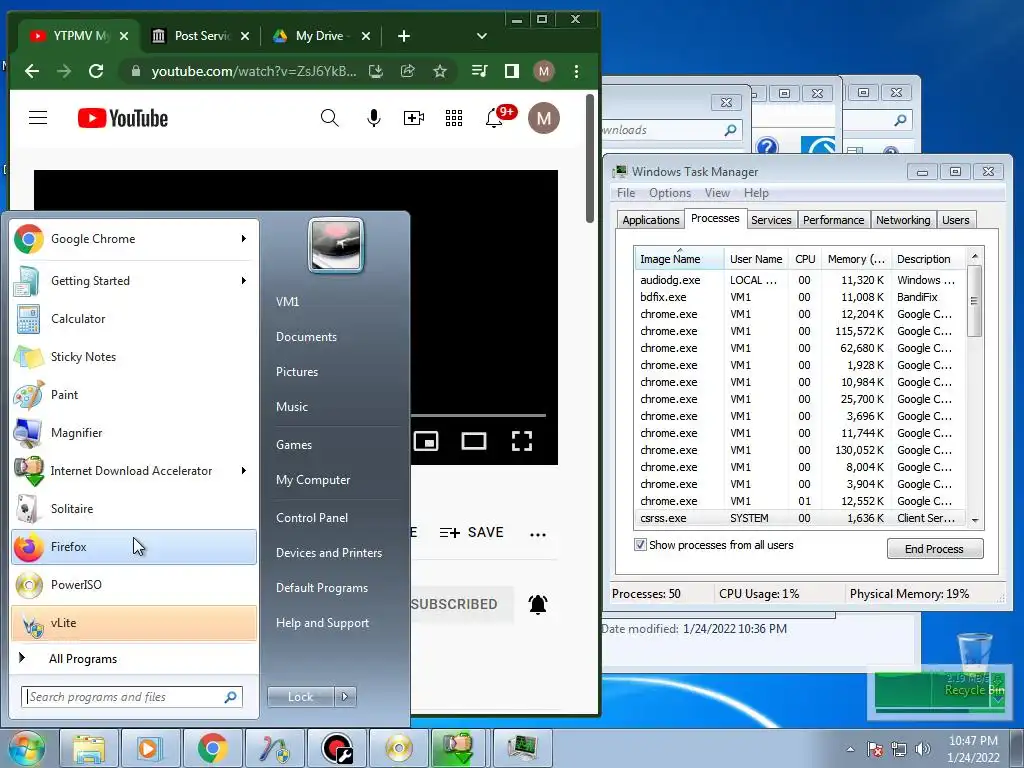Screen dimensions: 1024x768
Task: Click End Process button
Action: pos(934,549)
